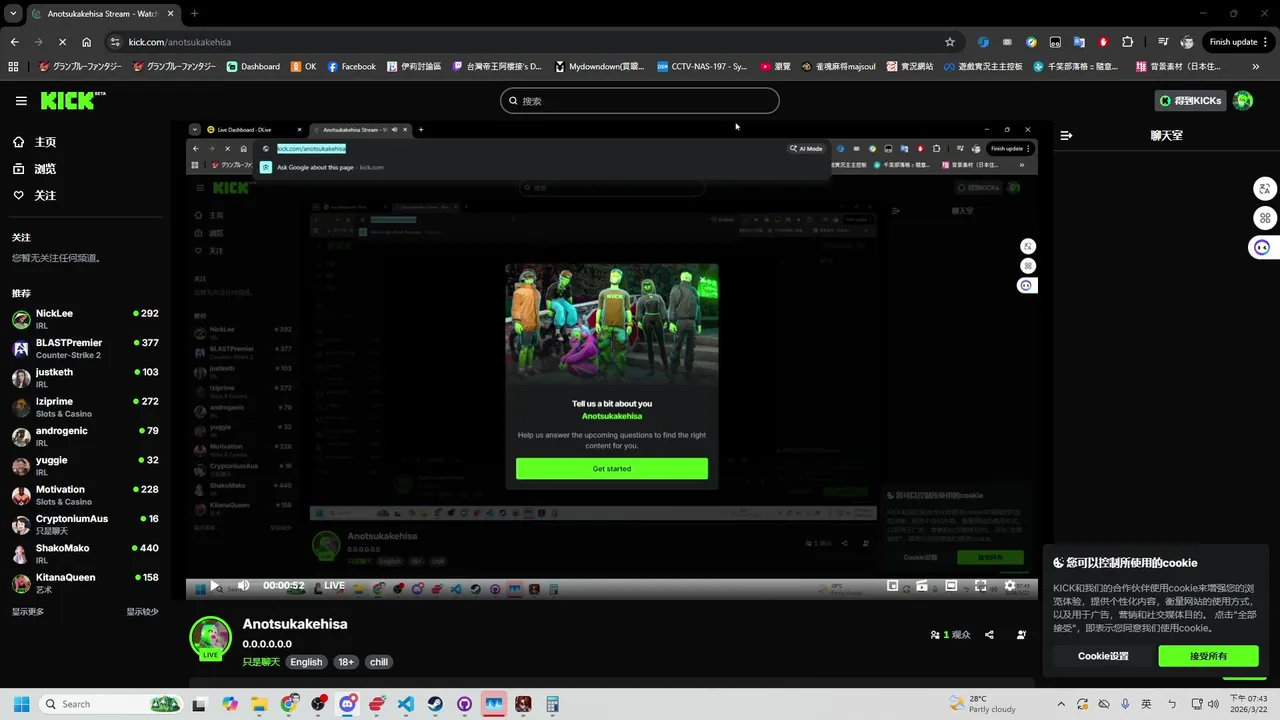Open ShakoMako recommended channel
The height and width of the screenshot is (720, 1280).
point(85,554)
